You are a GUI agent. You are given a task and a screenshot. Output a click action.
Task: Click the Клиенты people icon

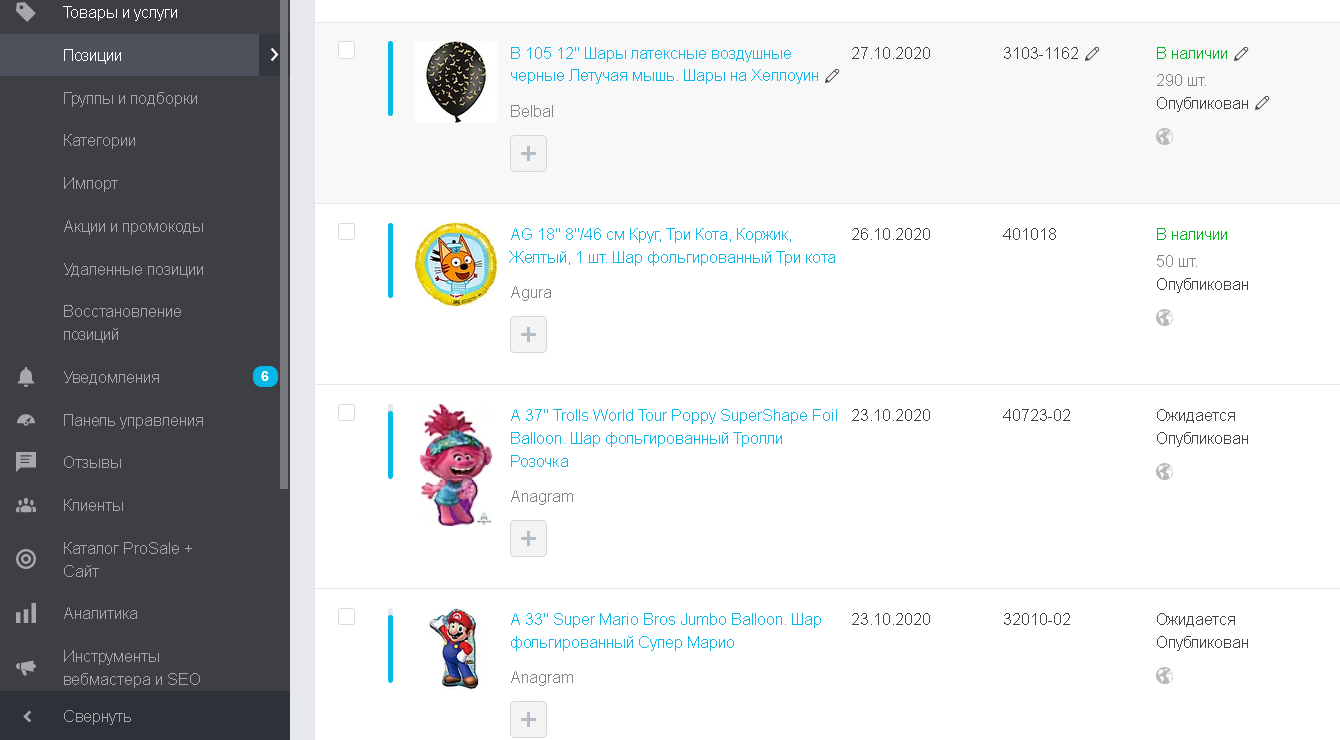[x=26, y=505]
